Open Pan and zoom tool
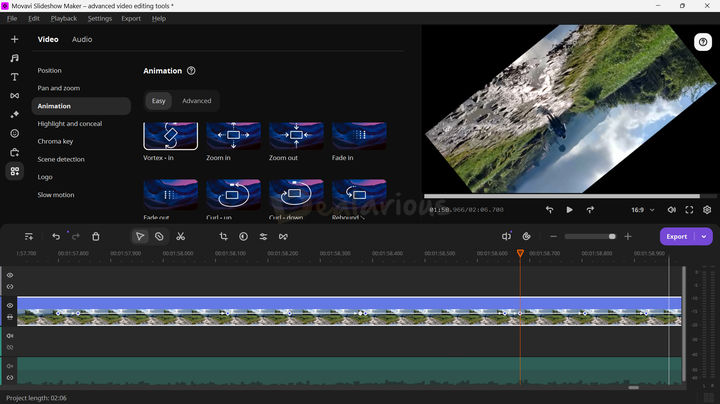The width and height of the screenshot is (720, 404). tap(59, 88)
